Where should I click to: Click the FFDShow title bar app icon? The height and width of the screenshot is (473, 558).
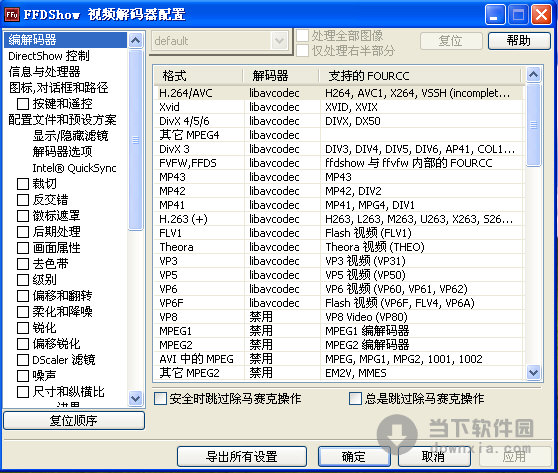coord(12,15)
